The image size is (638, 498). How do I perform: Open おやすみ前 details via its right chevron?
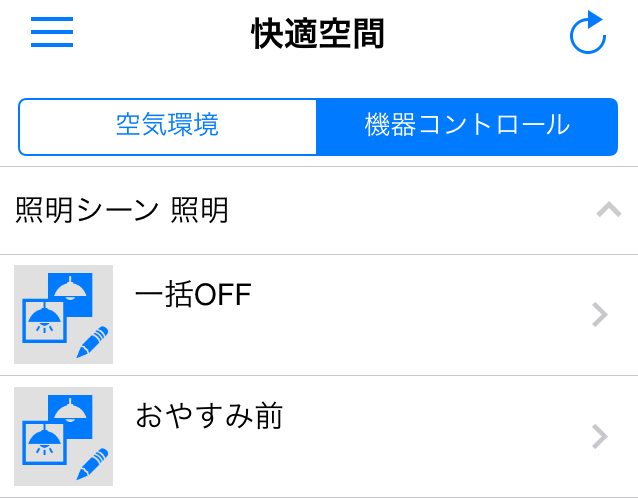pyautogui.click(x=600, y=437)
